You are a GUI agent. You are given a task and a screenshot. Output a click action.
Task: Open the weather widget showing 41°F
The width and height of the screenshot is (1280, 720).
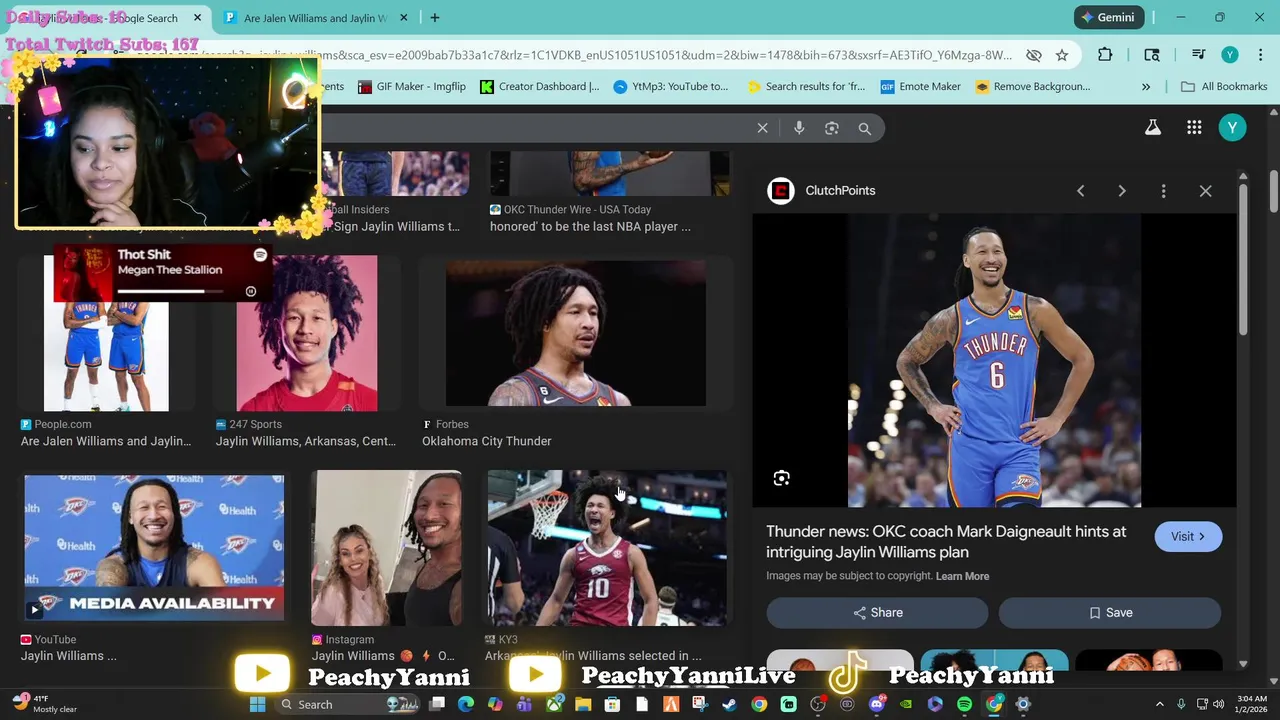tap(43, 704)
